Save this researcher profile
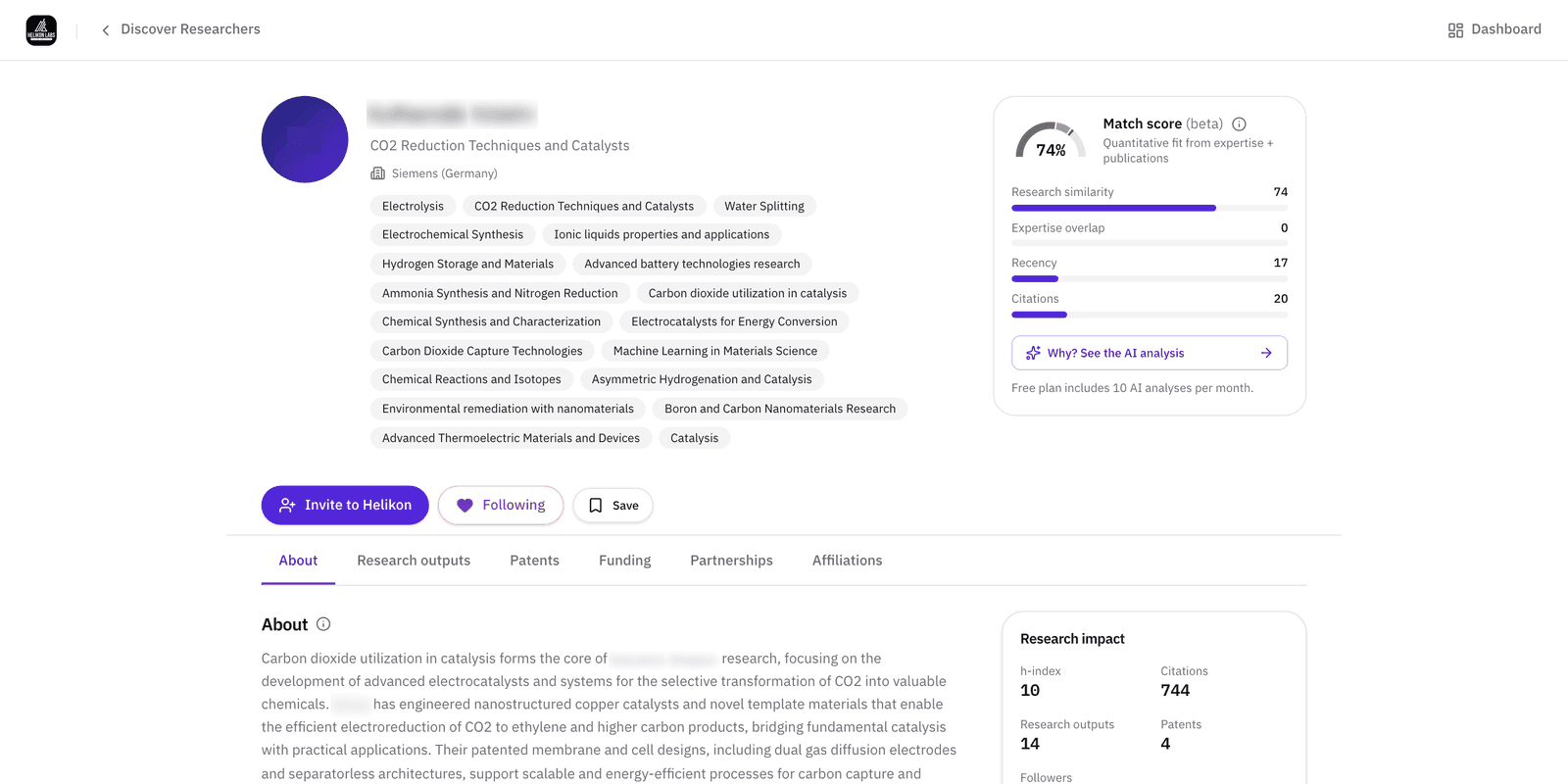This screenshot has height=784, width=1568. click(612, 506)
